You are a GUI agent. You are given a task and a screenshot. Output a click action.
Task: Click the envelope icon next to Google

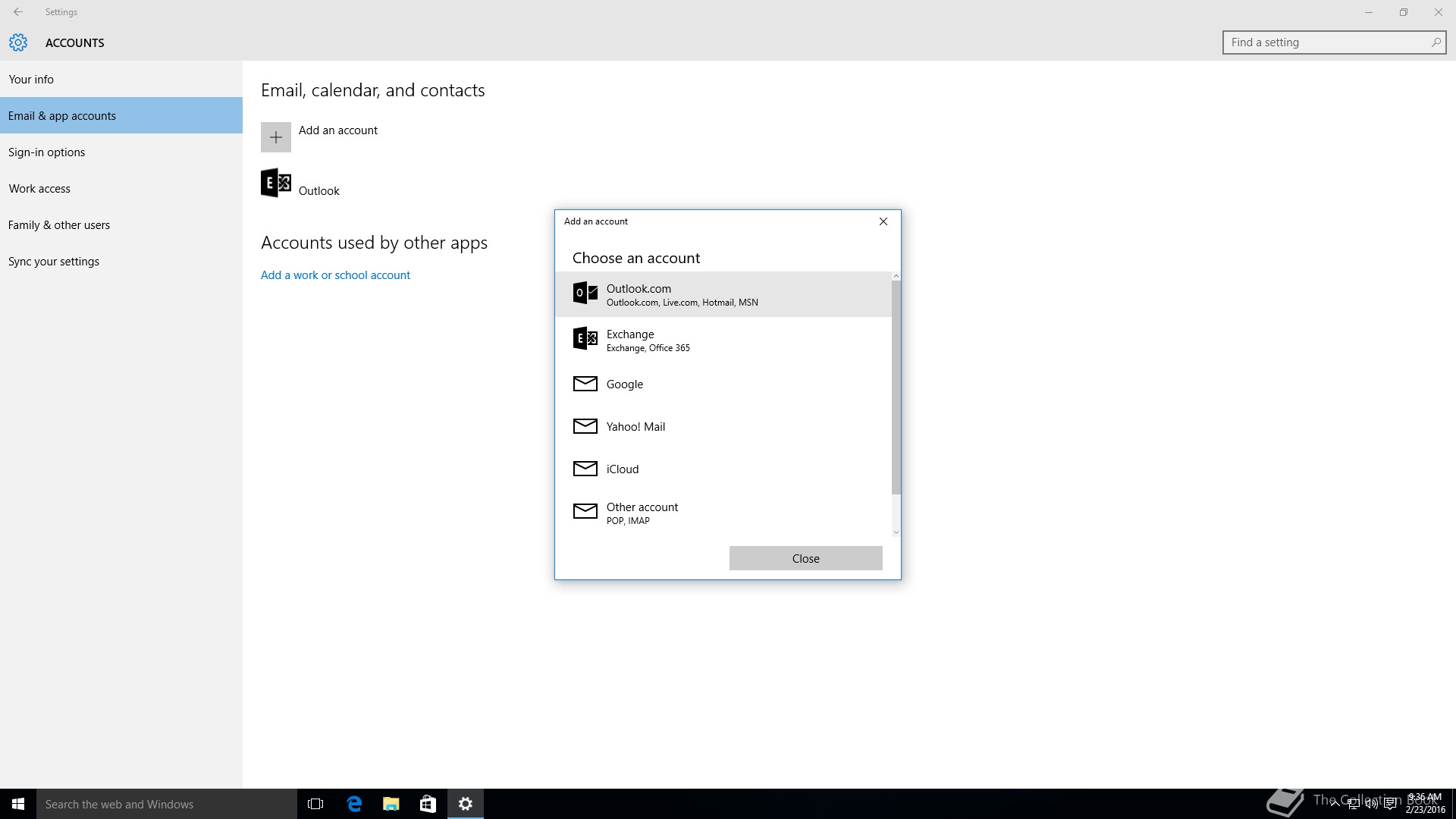pos(585,384)
